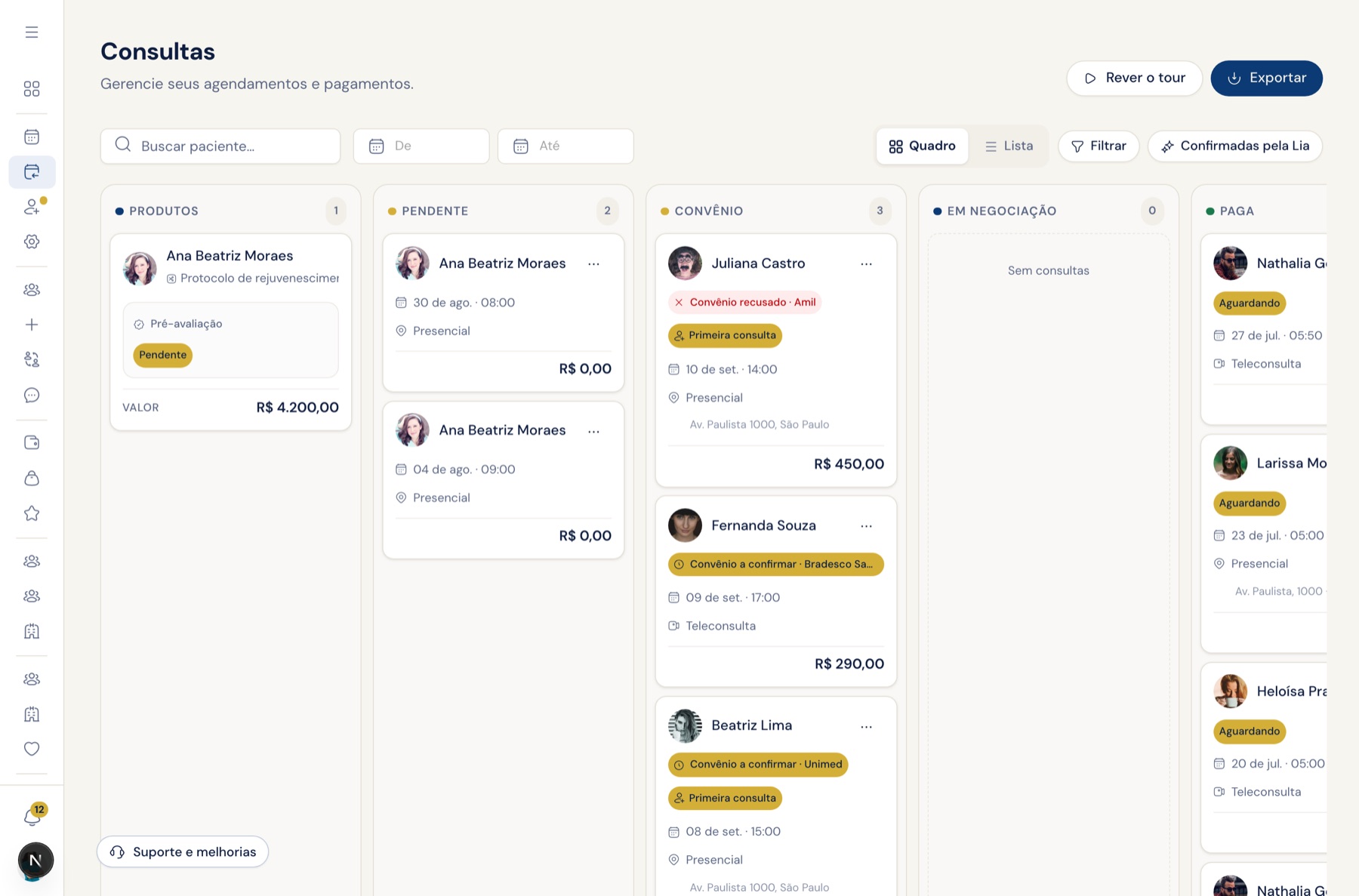Switch to the Lista view

[x=1009, y=146]
